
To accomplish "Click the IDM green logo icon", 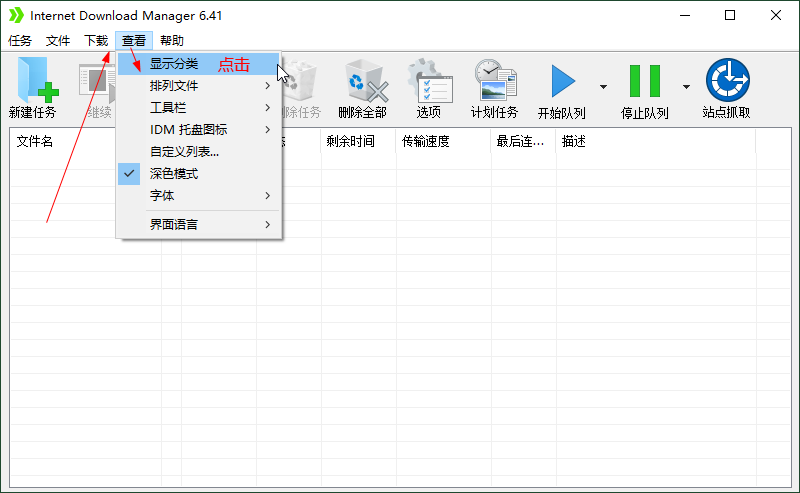I will [16, 15].
